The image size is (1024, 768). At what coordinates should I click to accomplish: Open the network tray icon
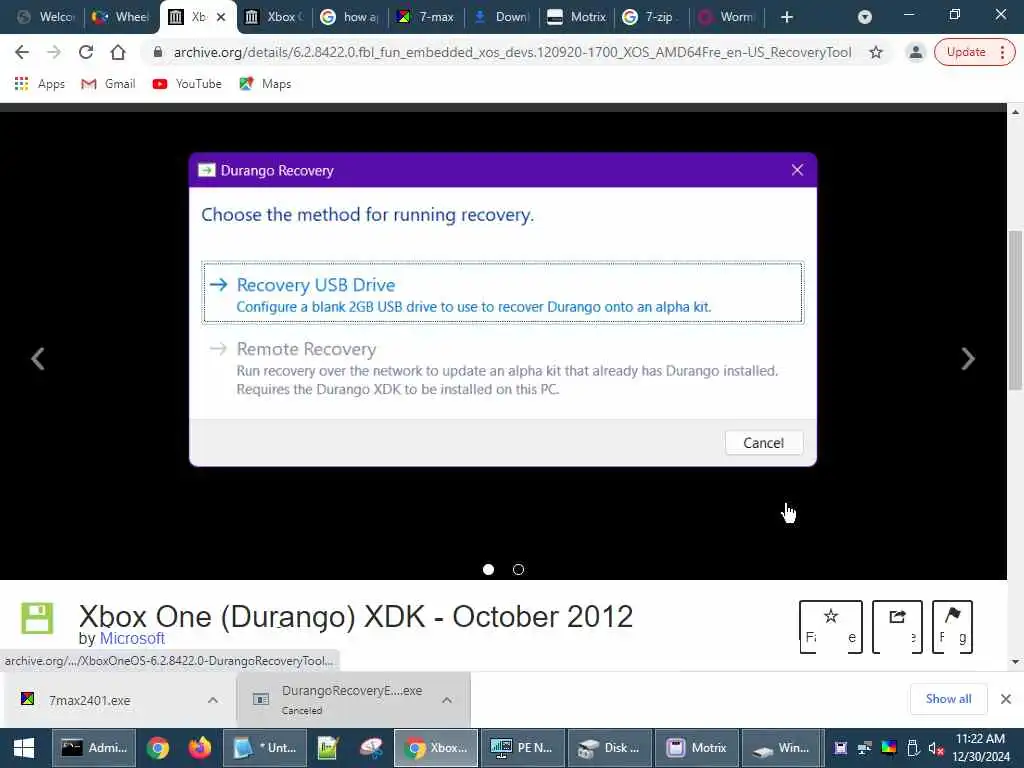[x=865, y=748]
